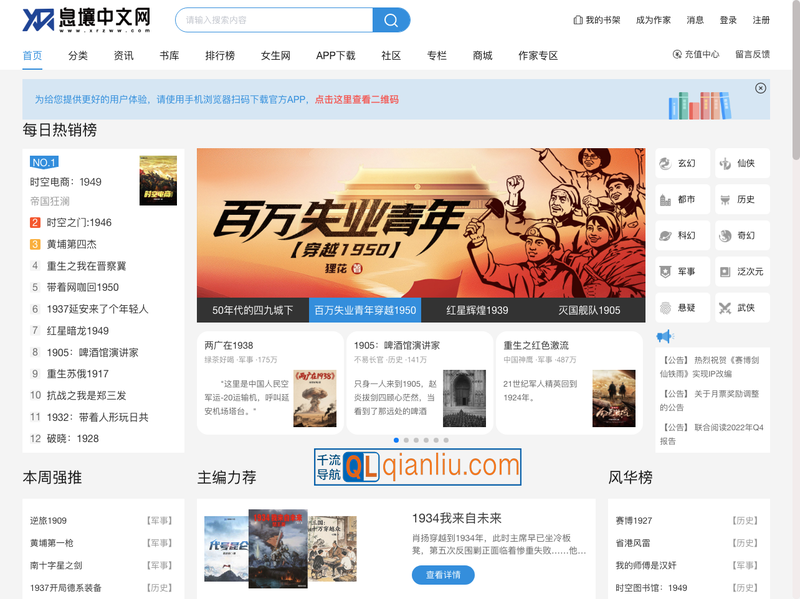The width and height of the screenshot is (800, 599).
Task: Click the 都市 city-building genre icon
Action: tap(665, 199)
